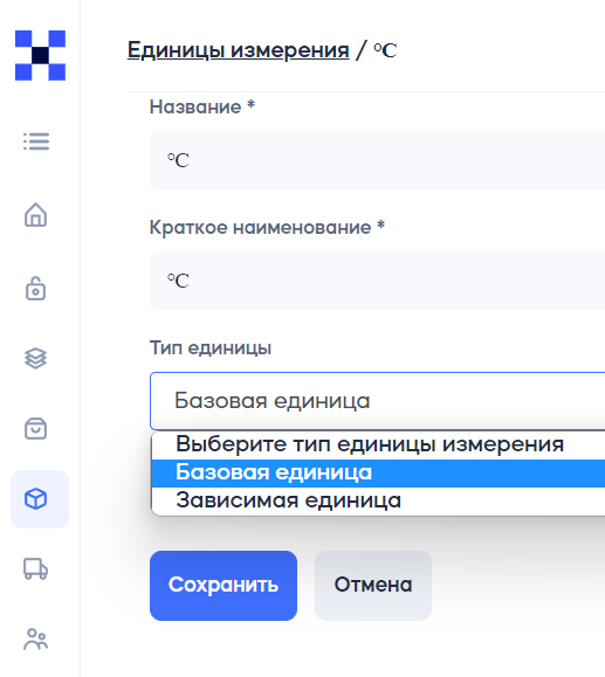605x677 pixels.
Task: Open the delivery truck sidebar section
Action: pyautogui.click(x=35, y=569)
